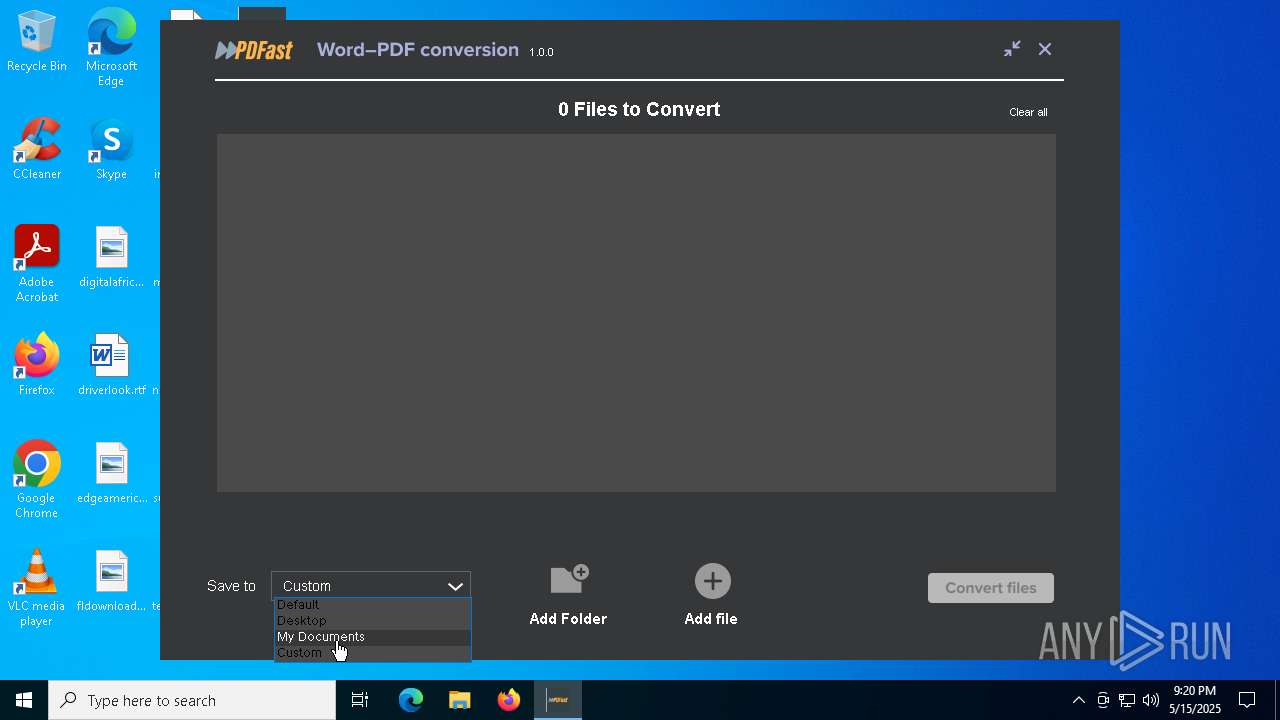Viewport: 1280px width, 720px height.
Task: Click the empty files list area
Action: [636, 313]
